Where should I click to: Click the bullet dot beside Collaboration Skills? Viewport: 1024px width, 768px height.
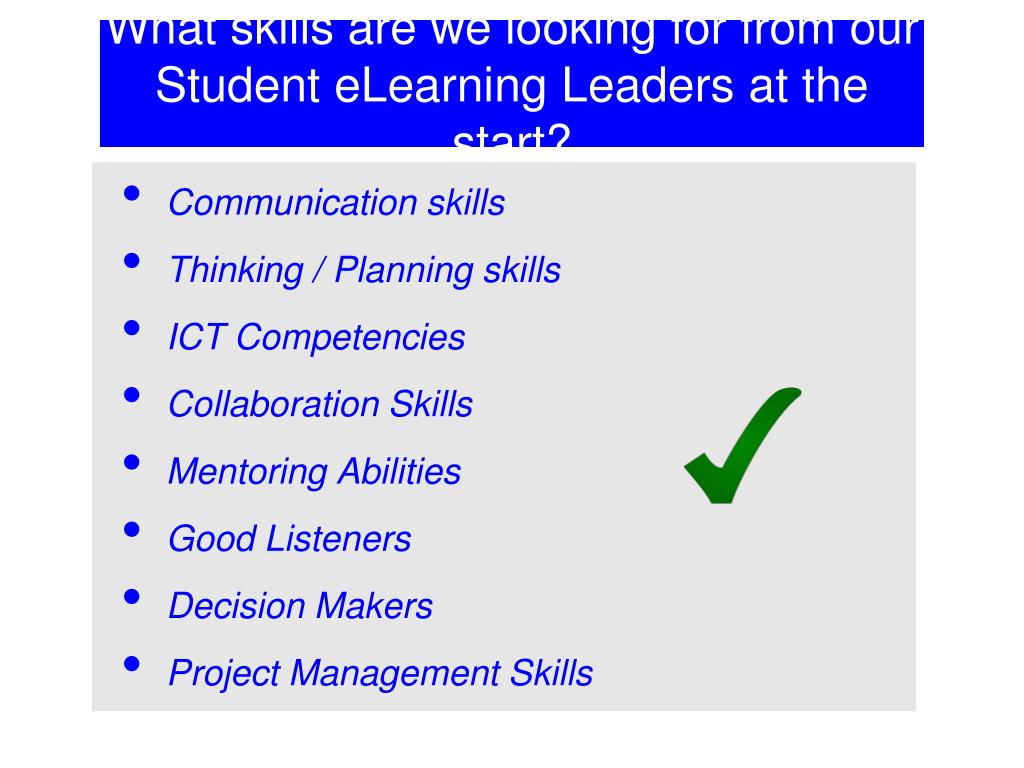click(132, 395)
